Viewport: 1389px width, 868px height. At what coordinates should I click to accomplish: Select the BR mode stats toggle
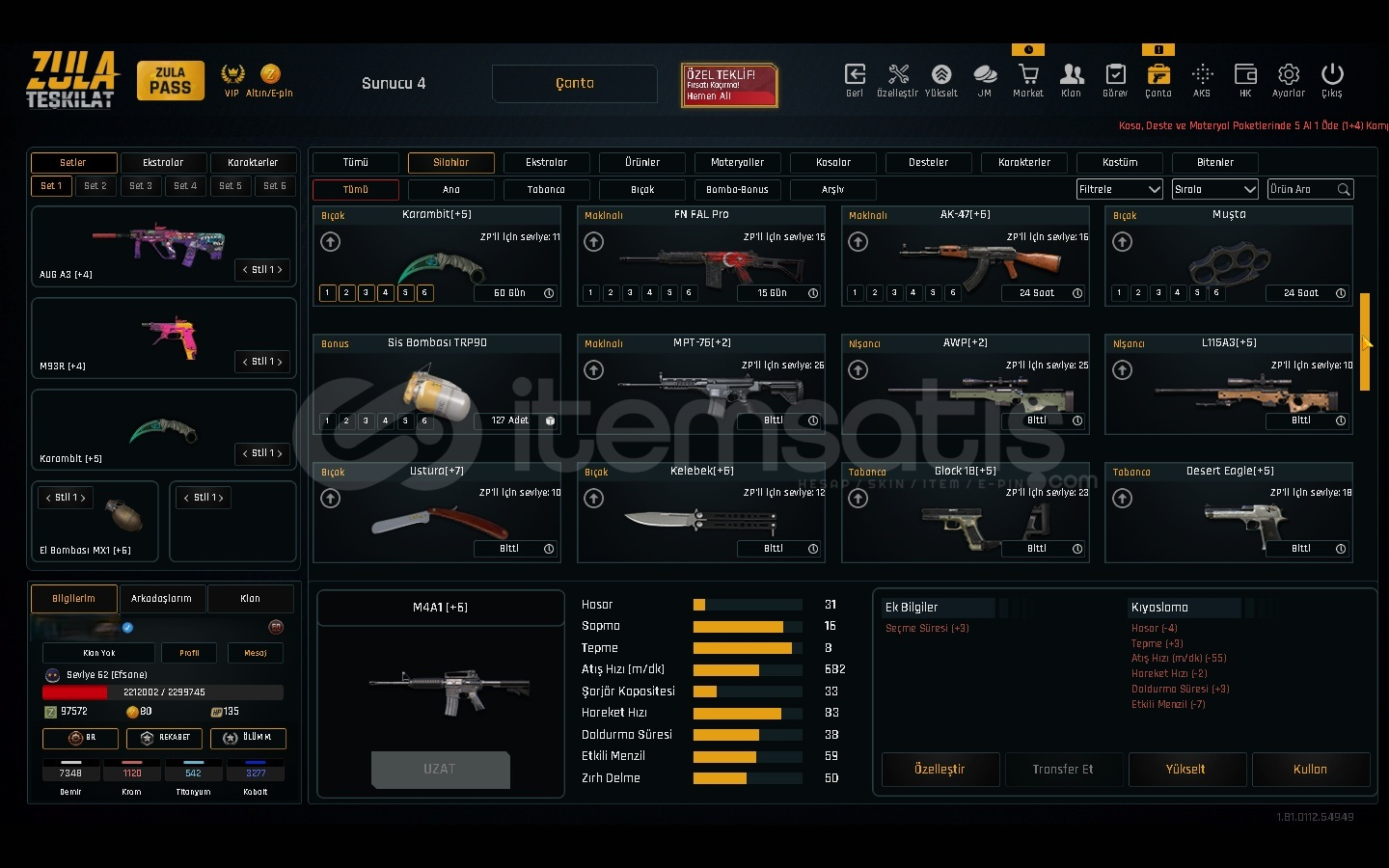pos(80,738)
